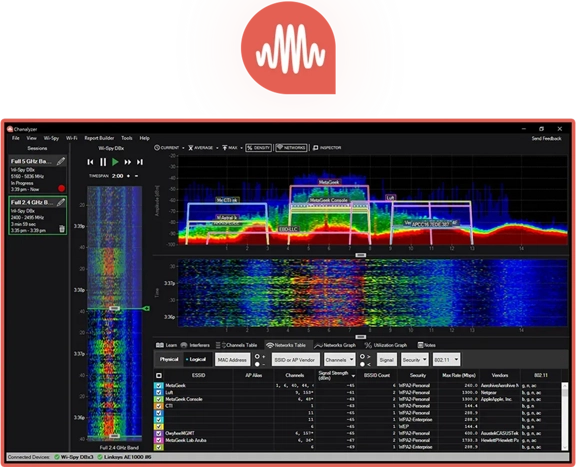Image resolution: width=576 pixels, height=467 pixels.
Task: Toggle the Networks overlay
Action: point(291,148)
